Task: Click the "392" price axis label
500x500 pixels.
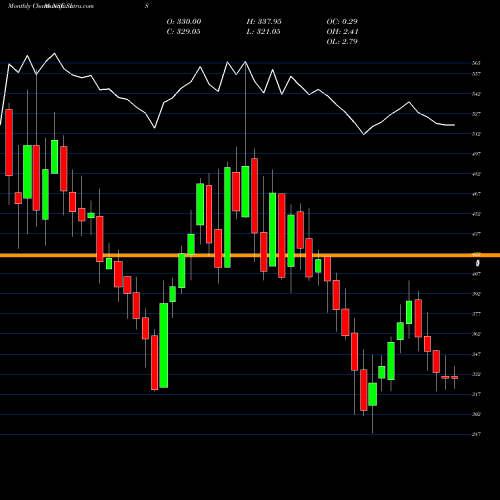Action: tap(476, 294)
